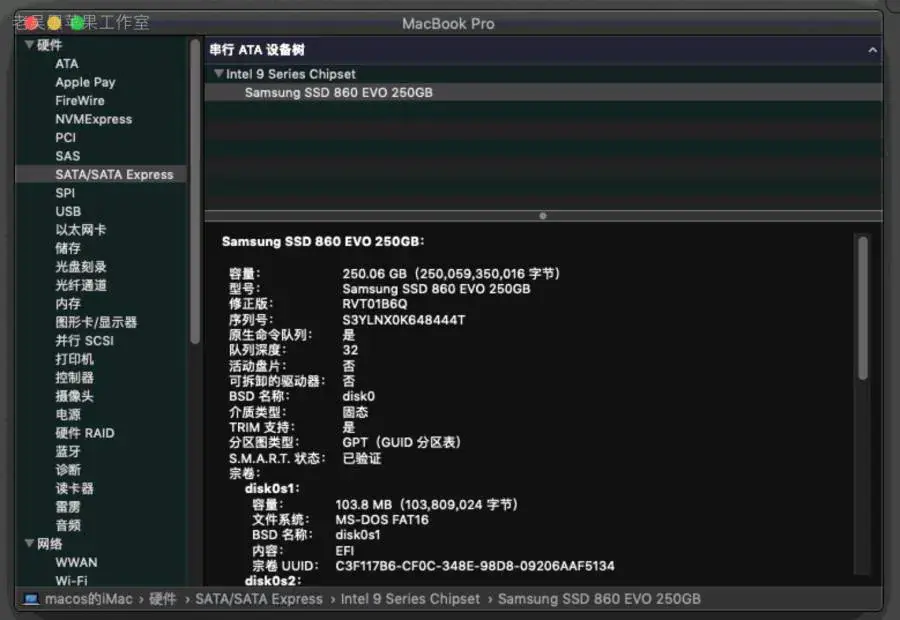Select the PCI sidebar item
900x620 pixels.
65,137
